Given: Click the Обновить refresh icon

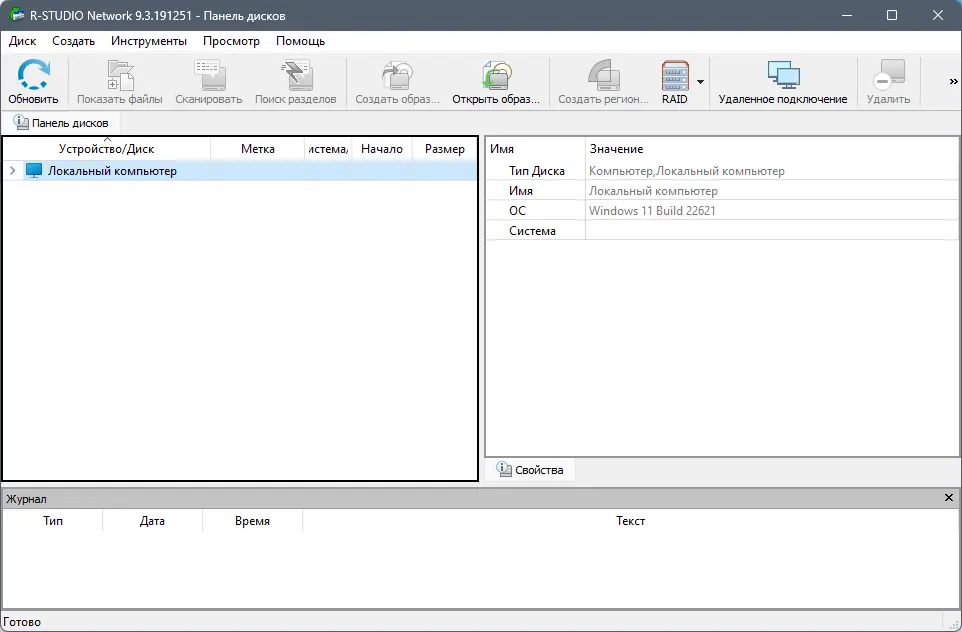Looking at the screenshot, I should coord(32,75).
